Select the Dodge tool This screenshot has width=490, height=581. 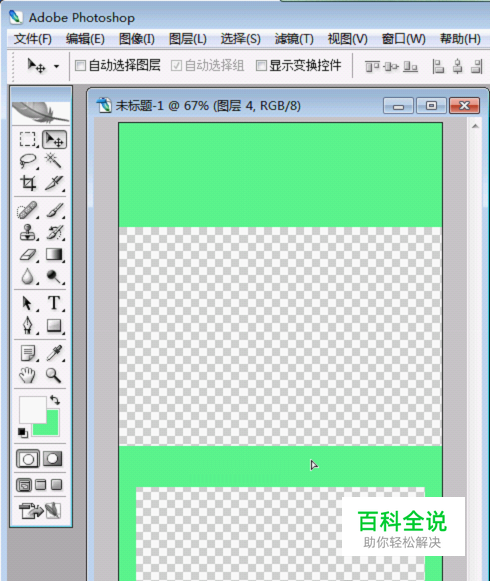(x=54, y=277)
